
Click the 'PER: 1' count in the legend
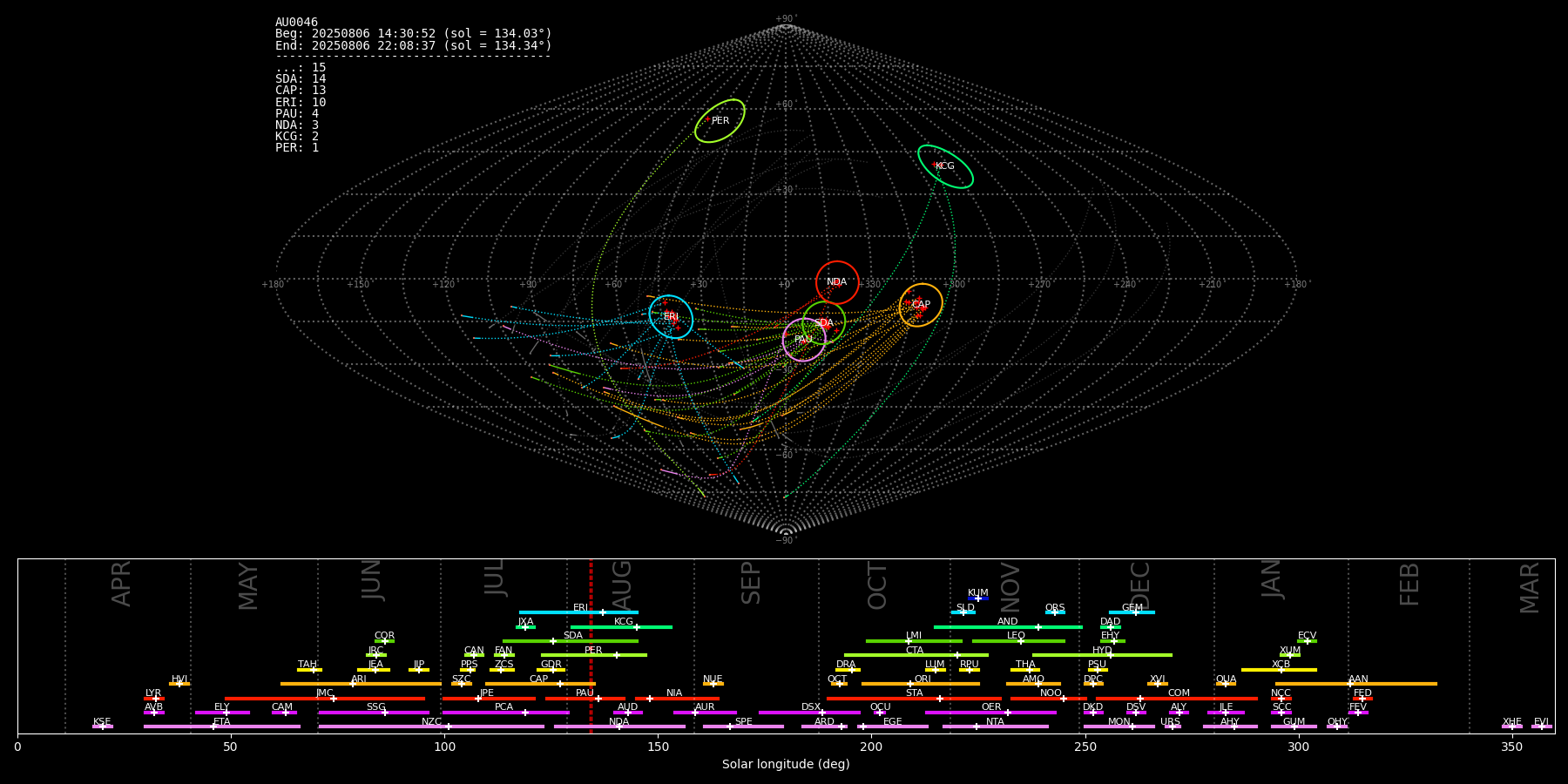point(297,148)
